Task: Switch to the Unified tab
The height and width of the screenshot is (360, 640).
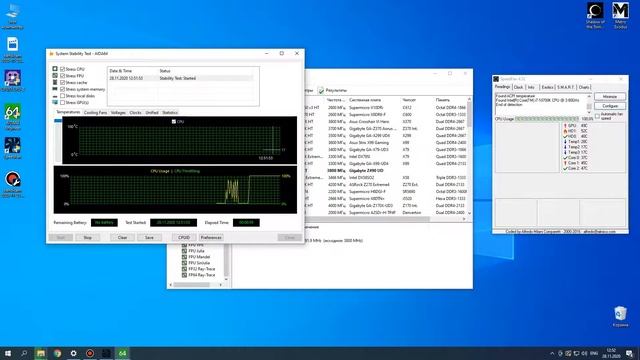Action: tap(152, 113)
